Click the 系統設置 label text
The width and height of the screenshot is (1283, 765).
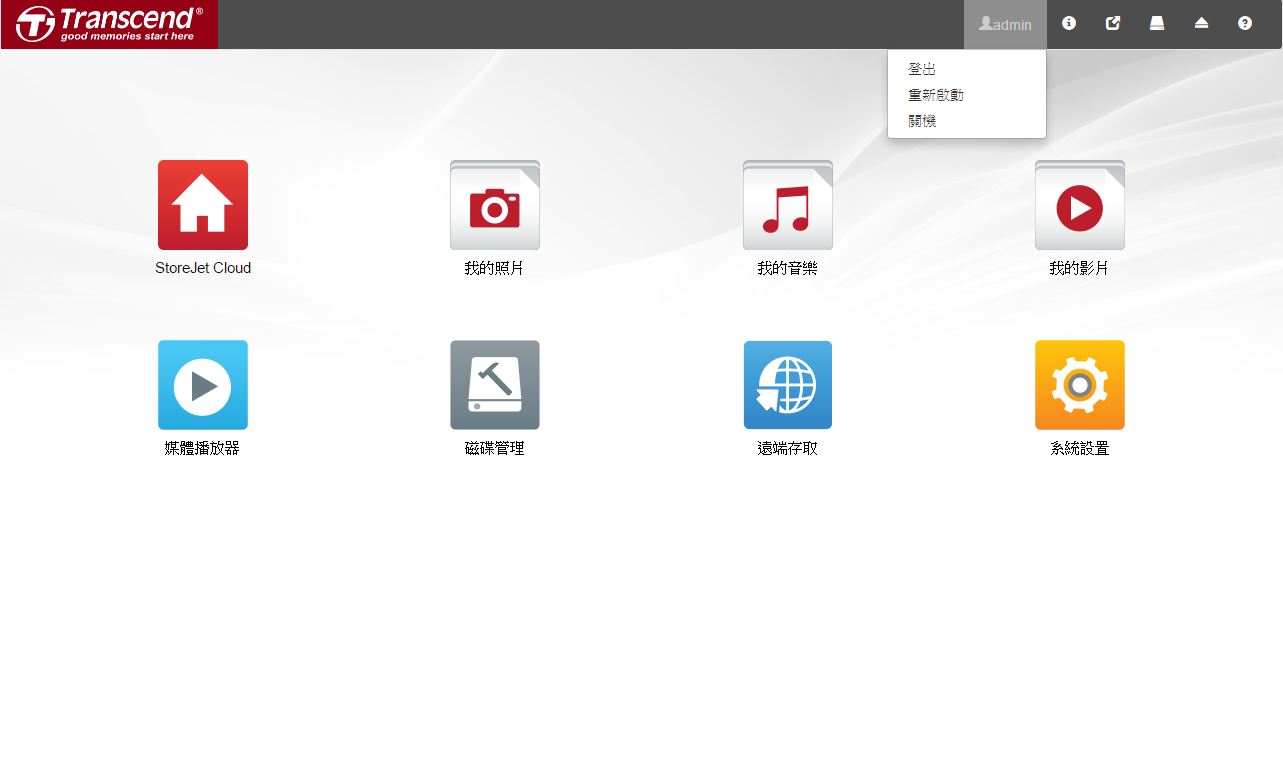pyautogui.click(x=1080, y=448)
